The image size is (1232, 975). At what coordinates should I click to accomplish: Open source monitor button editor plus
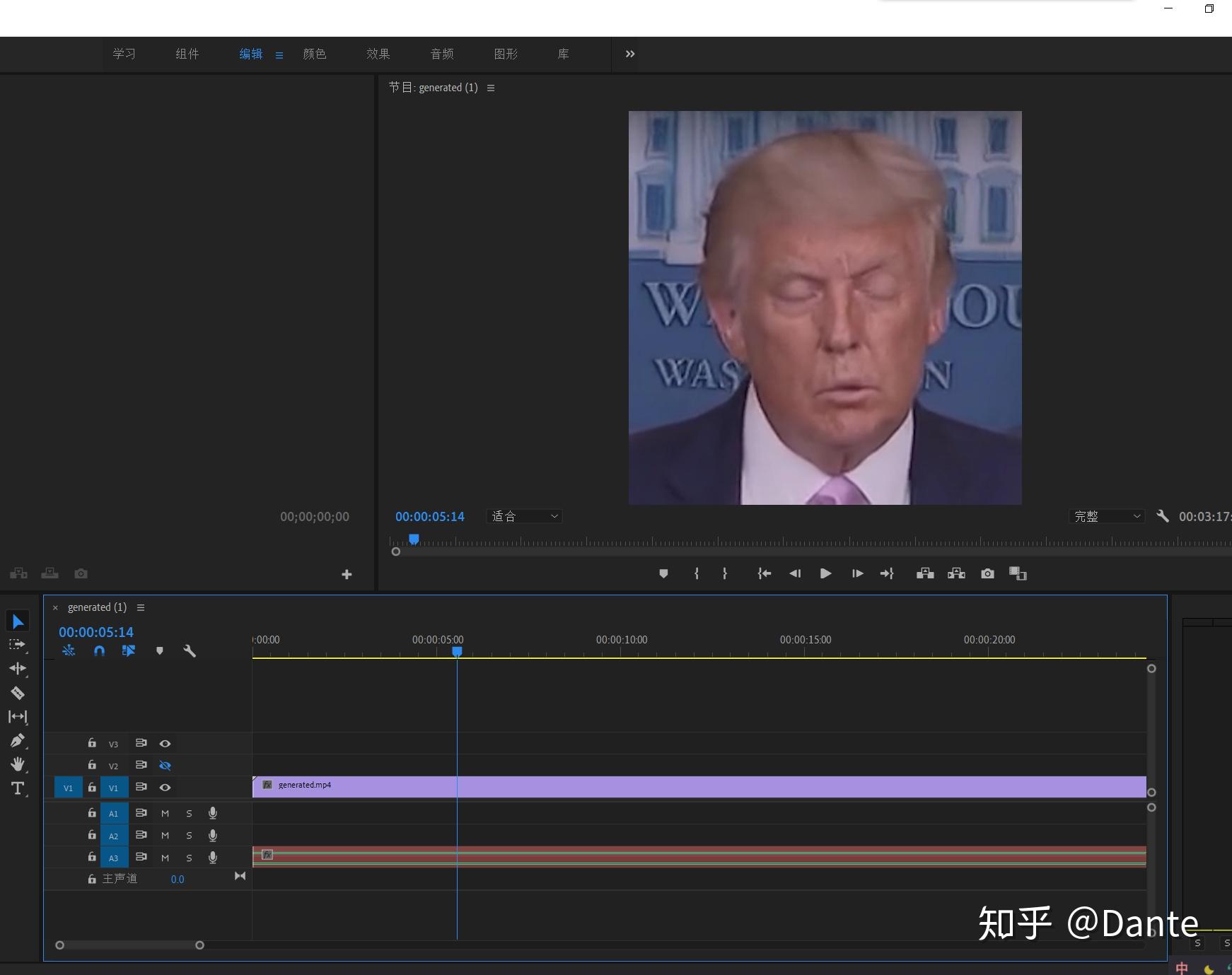point(347,574)
